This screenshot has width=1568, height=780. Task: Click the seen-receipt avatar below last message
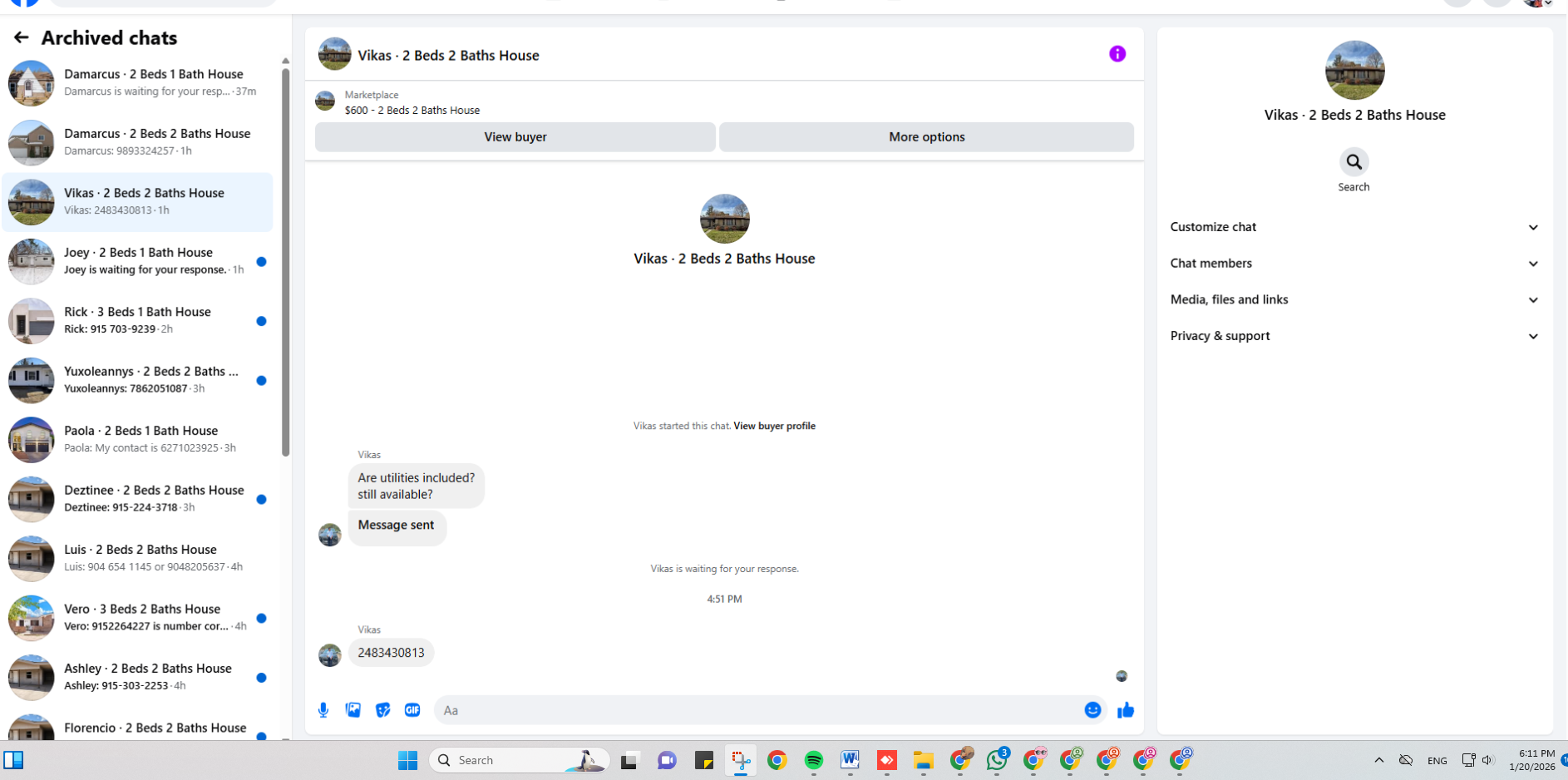click(1122, 676)
